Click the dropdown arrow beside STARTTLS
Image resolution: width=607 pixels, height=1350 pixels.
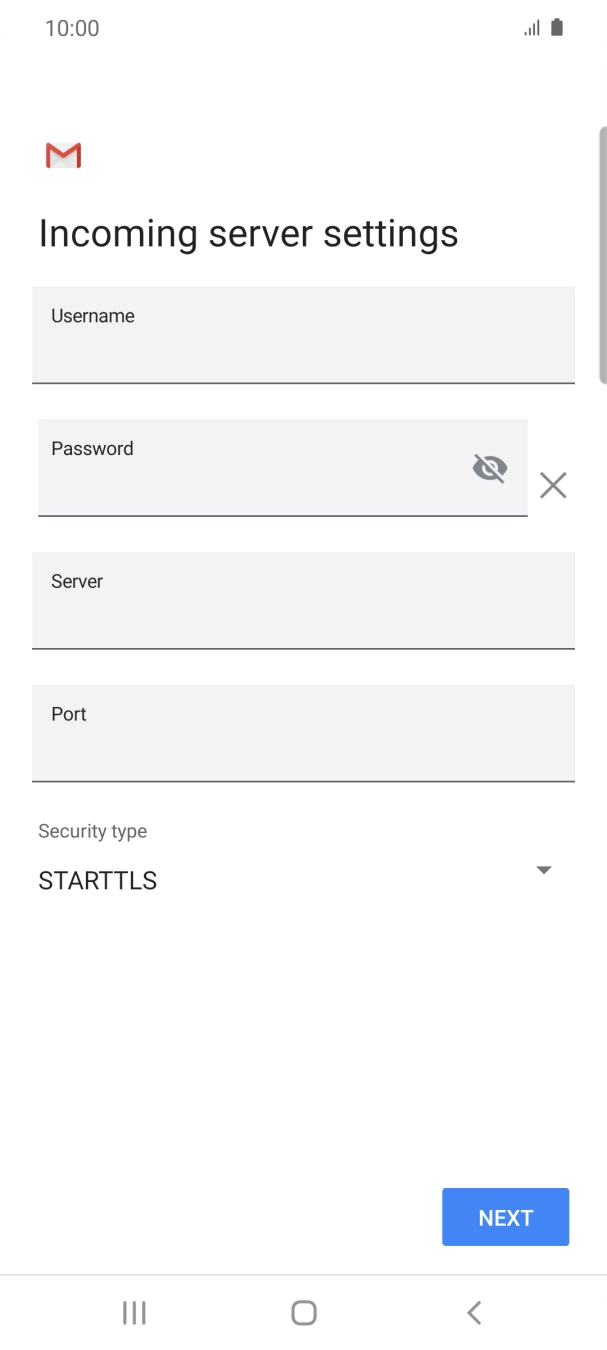[x=544, y=870]
